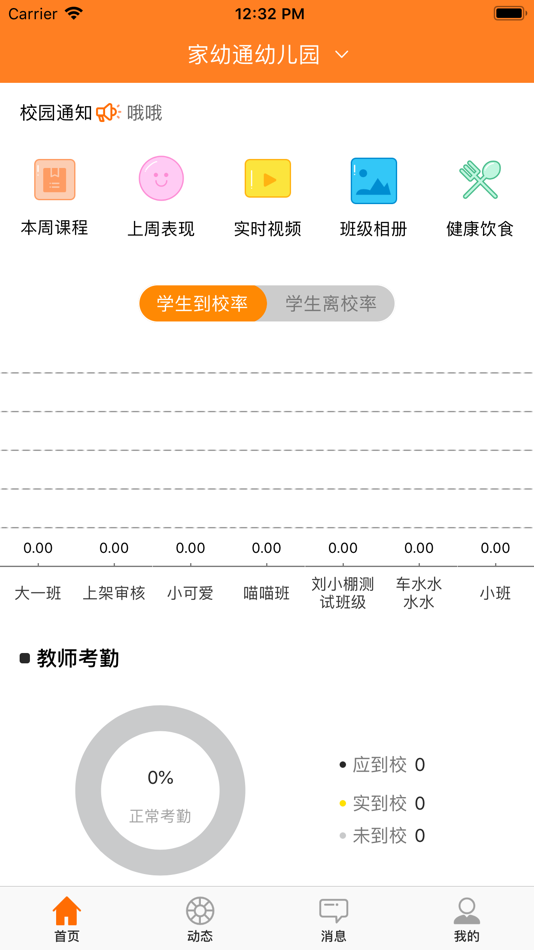
Task: Tap the 我的 profile icon
Action: tap(467, 911)
